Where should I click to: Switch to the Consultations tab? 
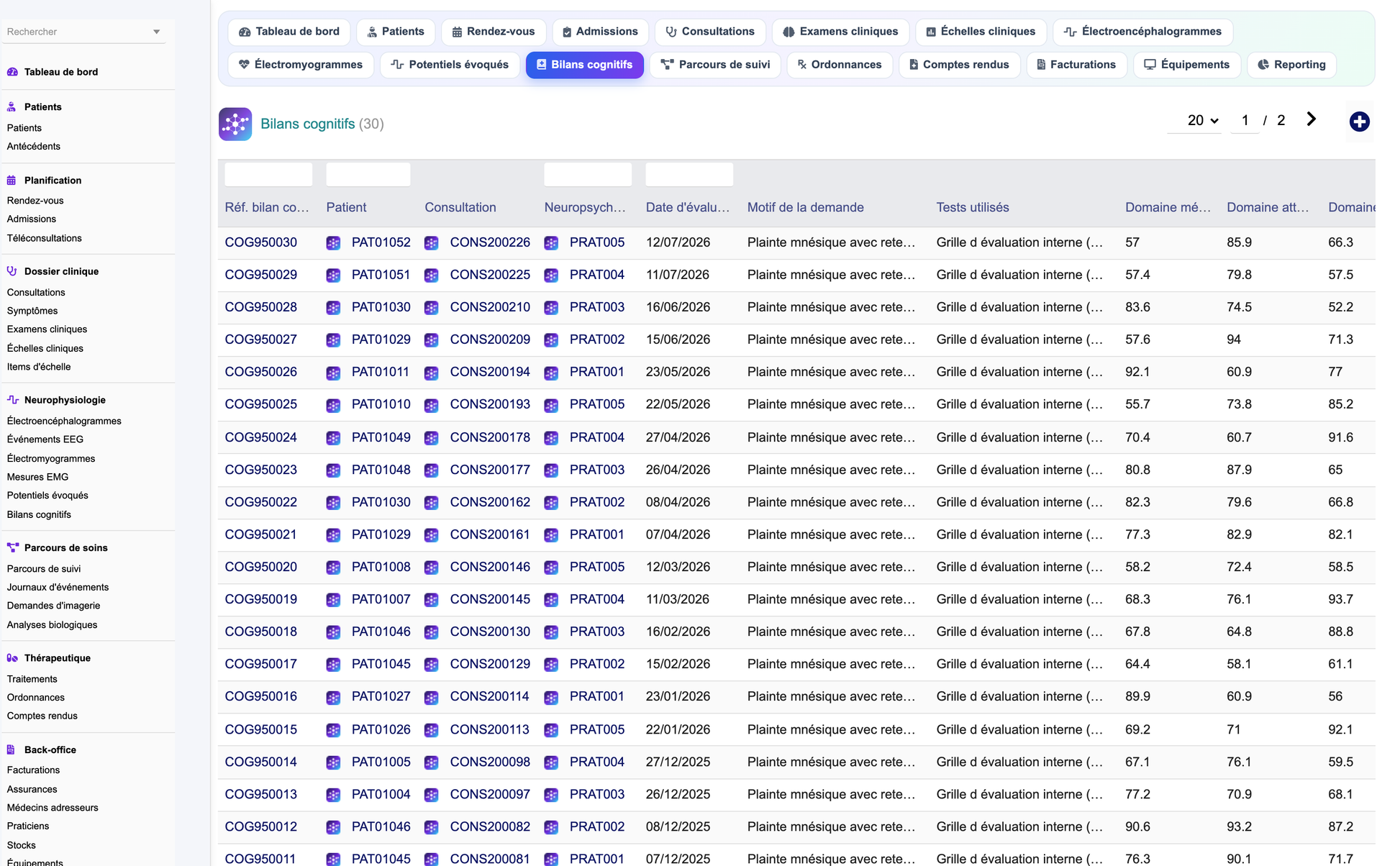point(710,32)
